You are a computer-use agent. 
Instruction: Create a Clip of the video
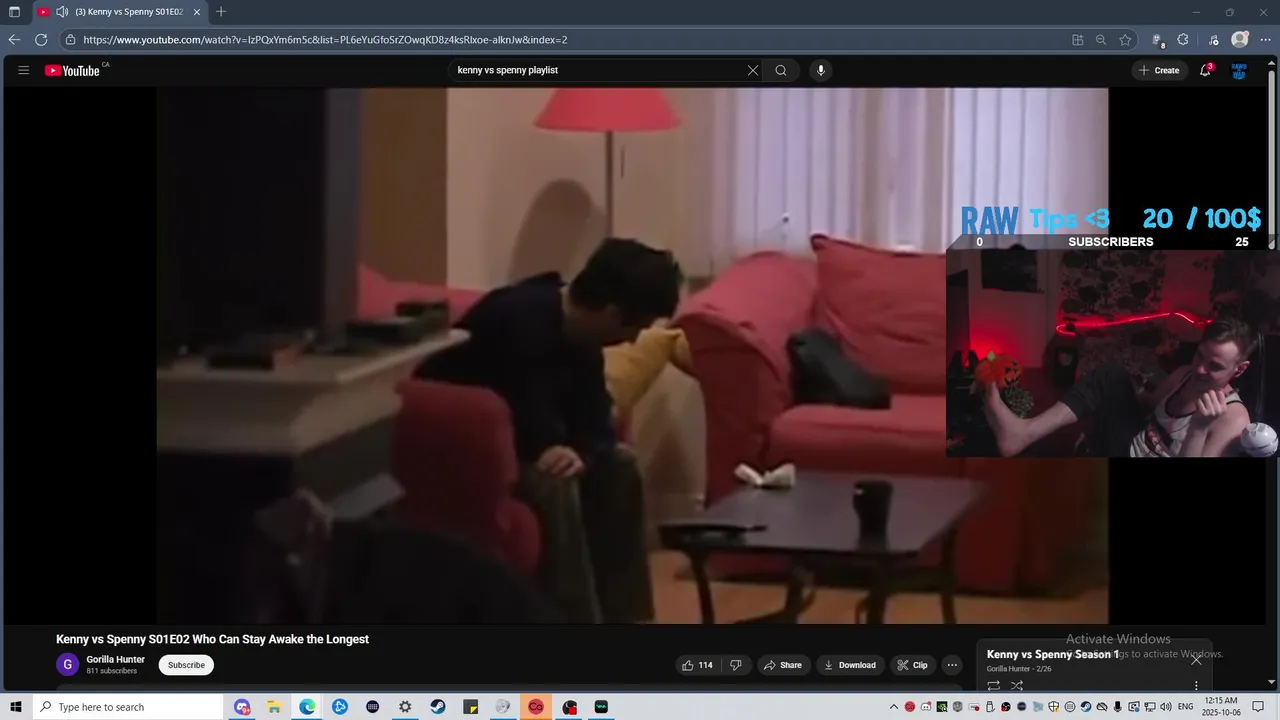tap(912, 665)
